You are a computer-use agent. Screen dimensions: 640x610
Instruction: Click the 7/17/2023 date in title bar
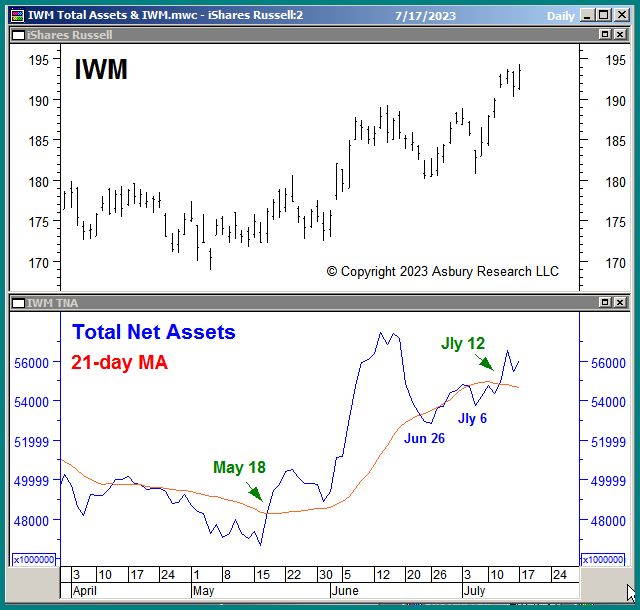(424, 17)
